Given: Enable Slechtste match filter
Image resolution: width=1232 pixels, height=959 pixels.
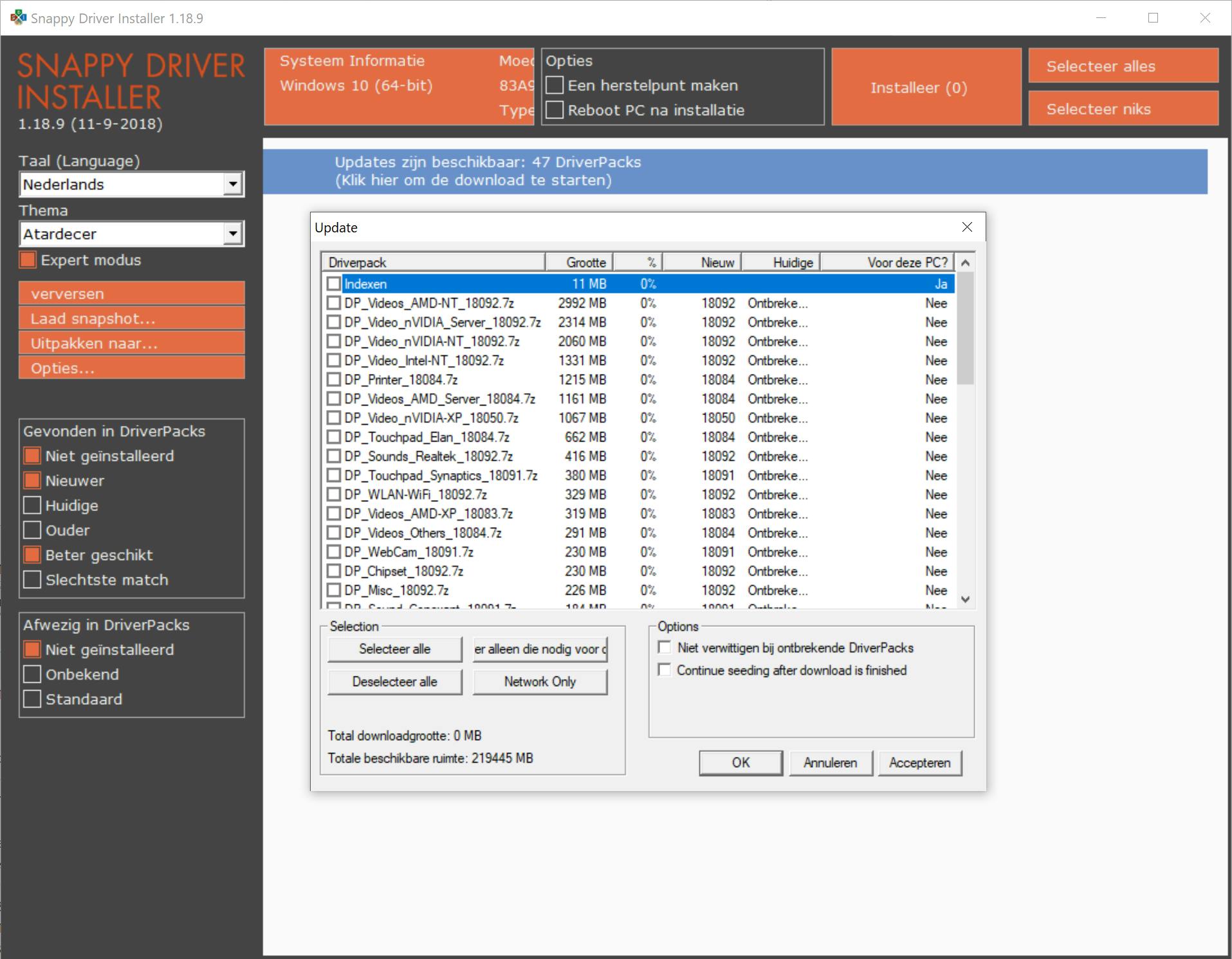Looking at the screenshot, I should click(x=32, y=580).
